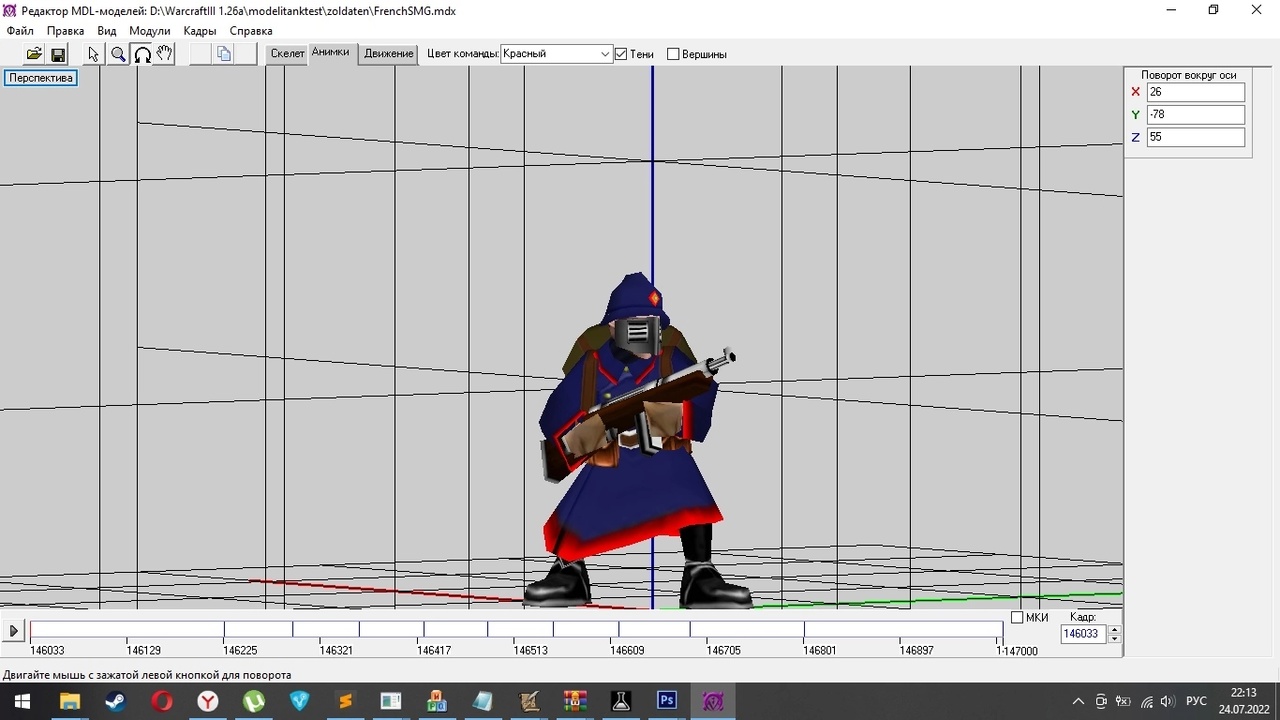Open the Правка menu
Viewport: 1280px width, 720px height.
(65, 31)
